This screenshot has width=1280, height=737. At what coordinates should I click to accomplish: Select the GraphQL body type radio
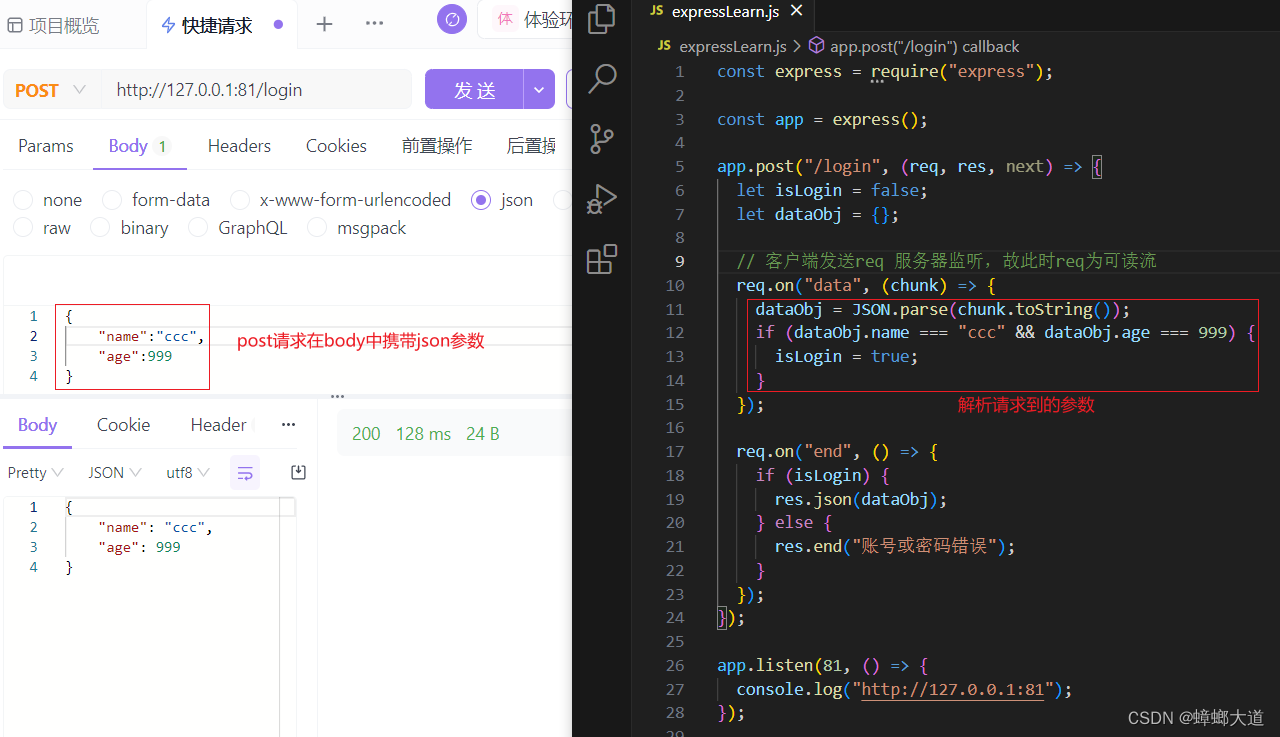click(x=198, y=228)
